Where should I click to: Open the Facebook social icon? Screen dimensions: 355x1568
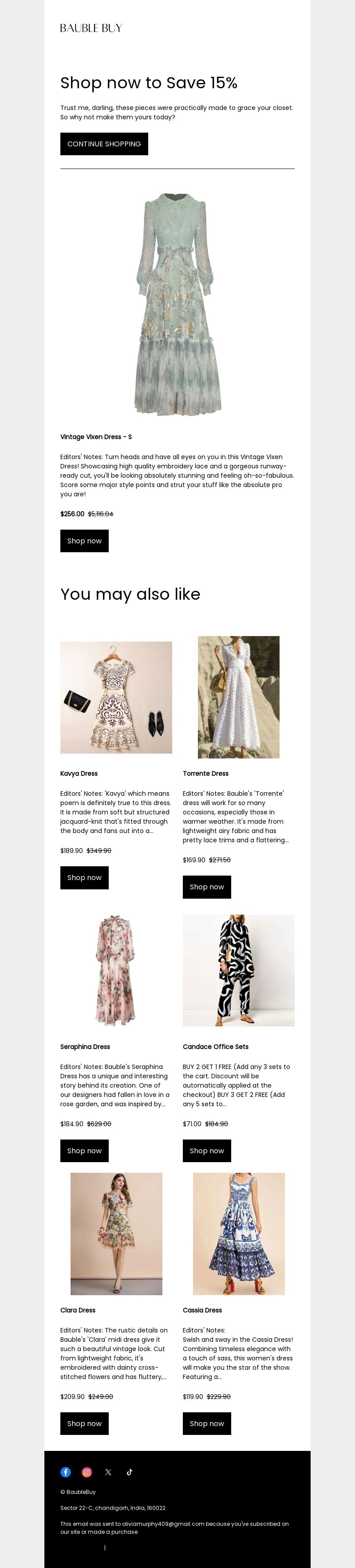pos(66,1472)
